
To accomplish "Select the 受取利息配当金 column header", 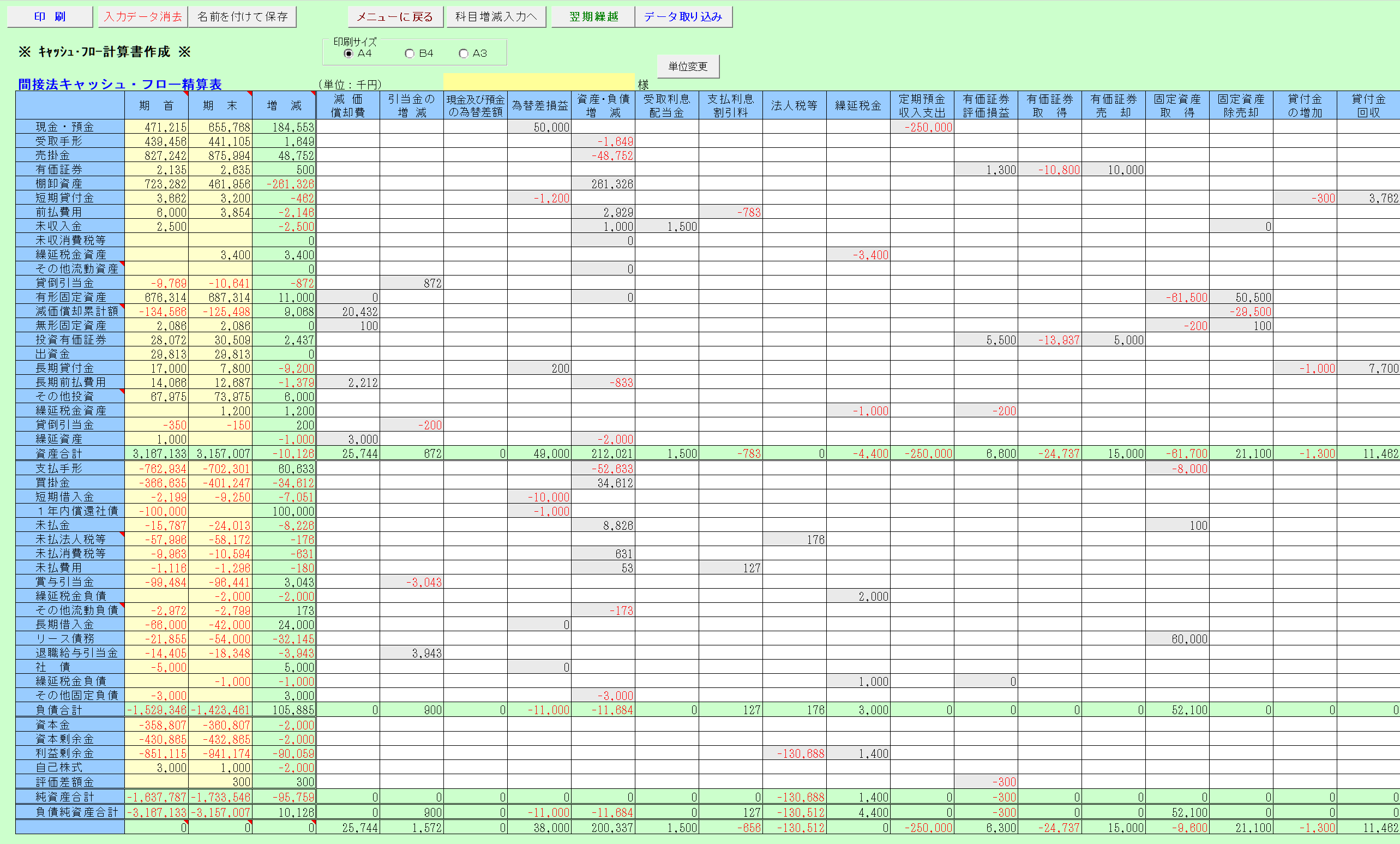I will 666,106.
